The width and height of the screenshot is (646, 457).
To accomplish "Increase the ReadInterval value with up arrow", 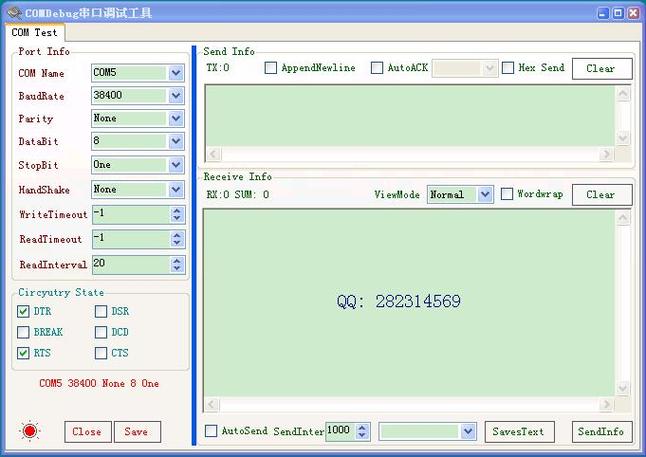I will pyautogui.click(x=177, y=260).
